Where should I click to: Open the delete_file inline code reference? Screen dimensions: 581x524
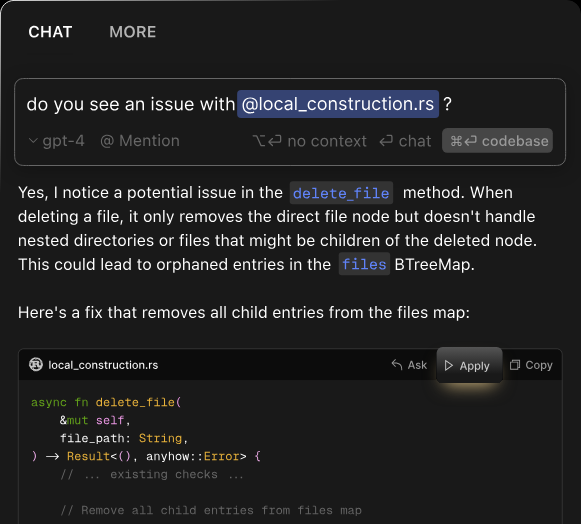click(341, 193)
